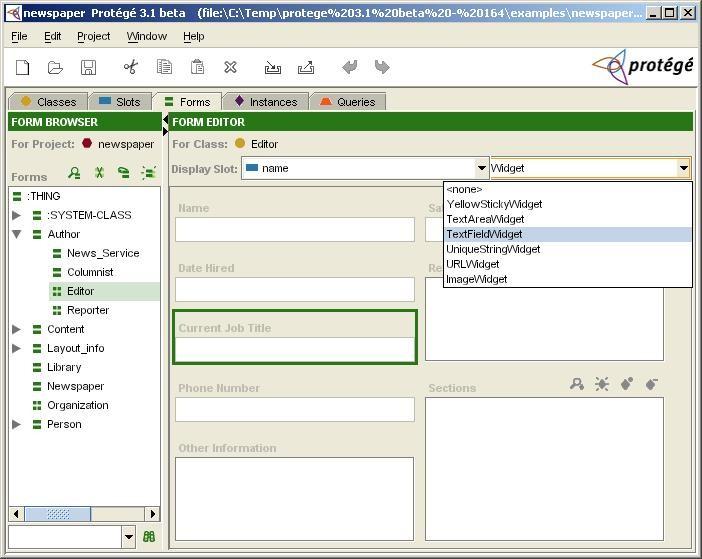Click the last icon in the Sections widget header
The image size is (702, 559).
[x=652, y=384]
